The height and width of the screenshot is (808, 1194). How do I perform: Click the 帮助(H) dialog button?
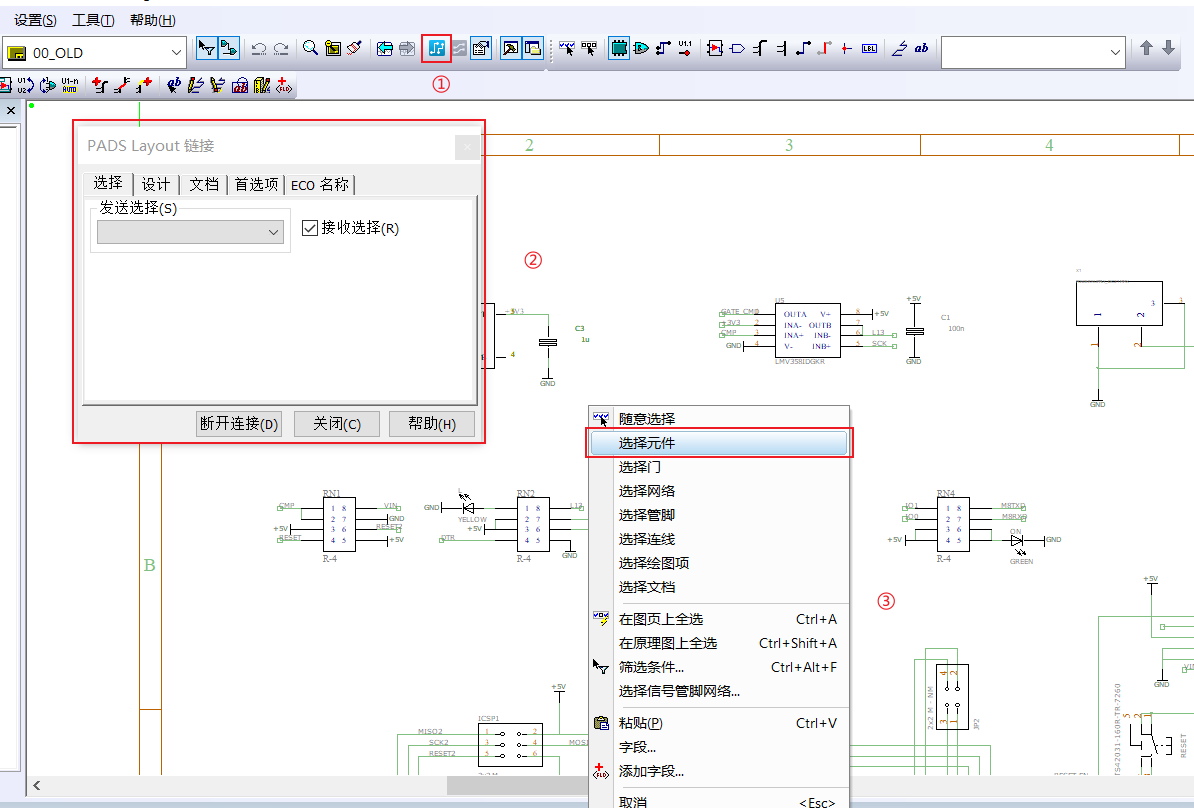432,423
